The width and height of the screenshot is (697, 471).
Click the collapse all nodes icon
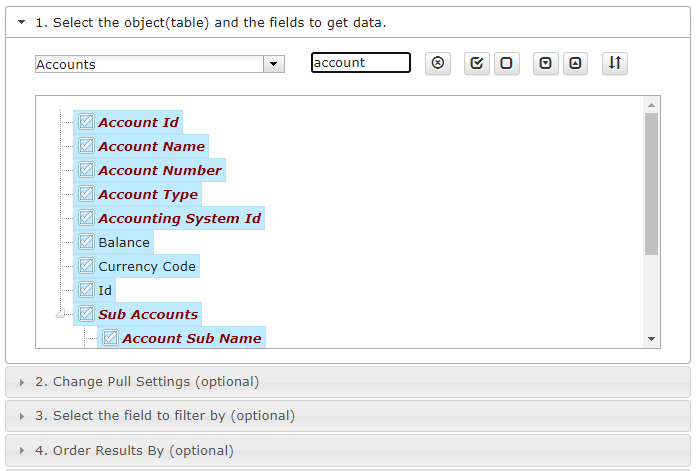[x=575, y=63]
